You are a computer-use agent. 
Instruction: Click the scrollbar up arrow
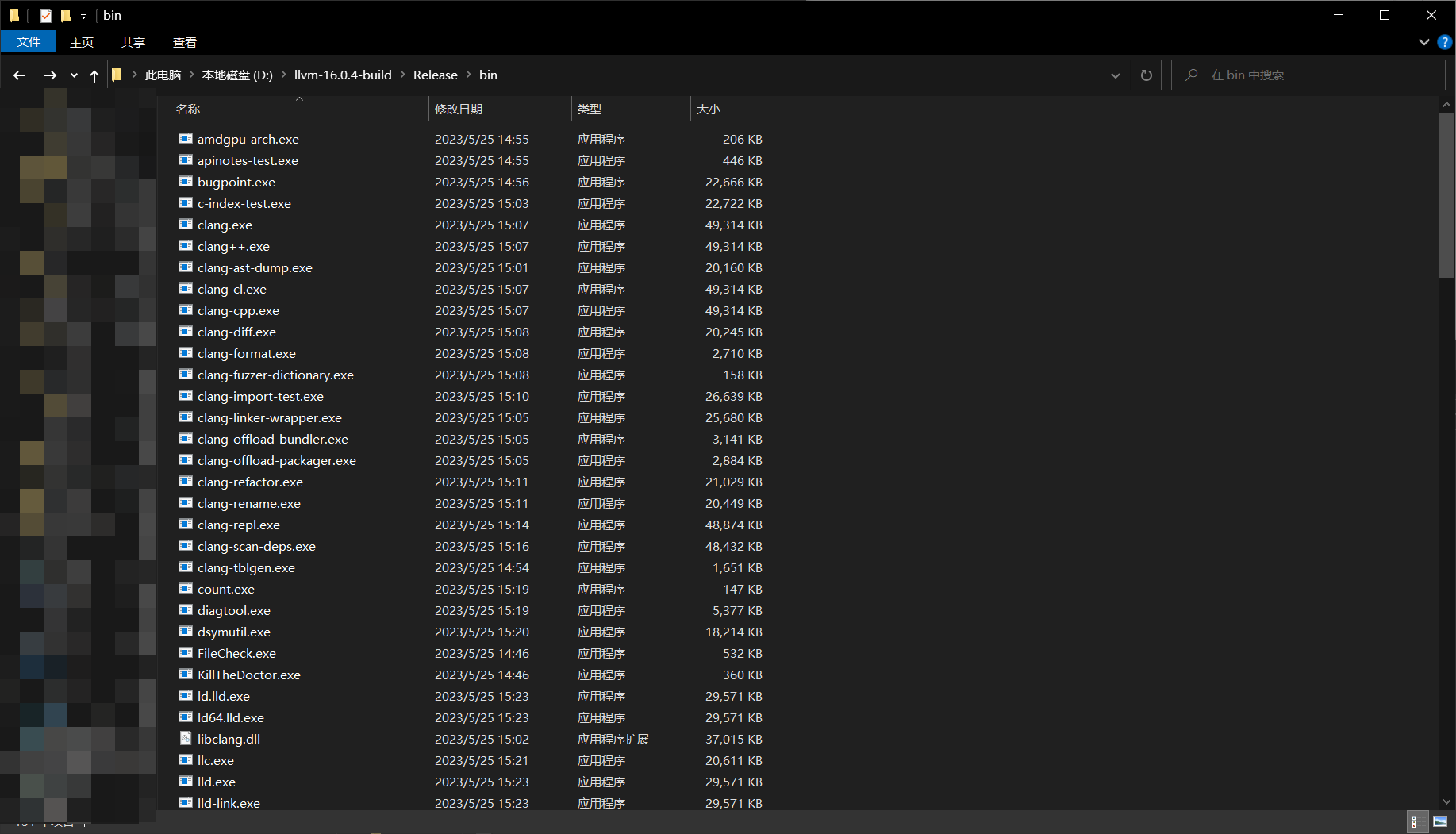(1446, 105)
